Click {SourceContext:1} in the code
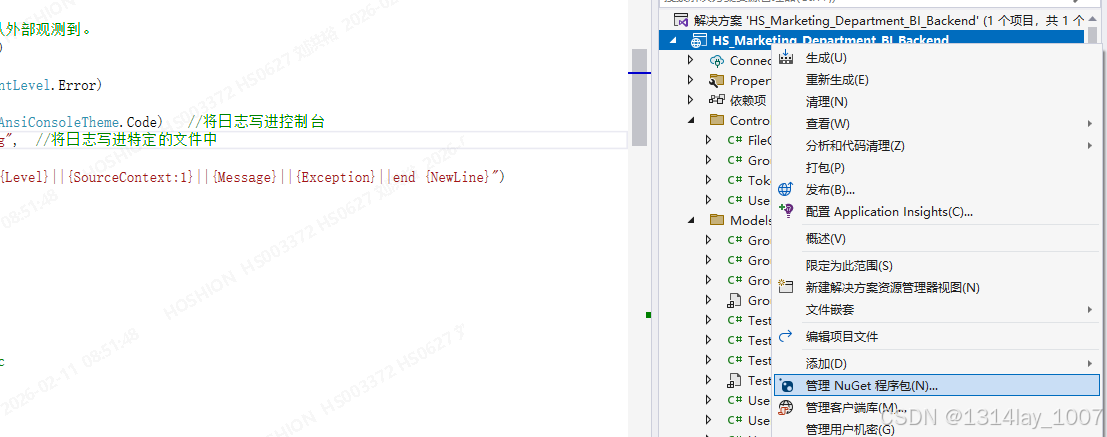Screen dimensions: 1107x437 point(131,177)
